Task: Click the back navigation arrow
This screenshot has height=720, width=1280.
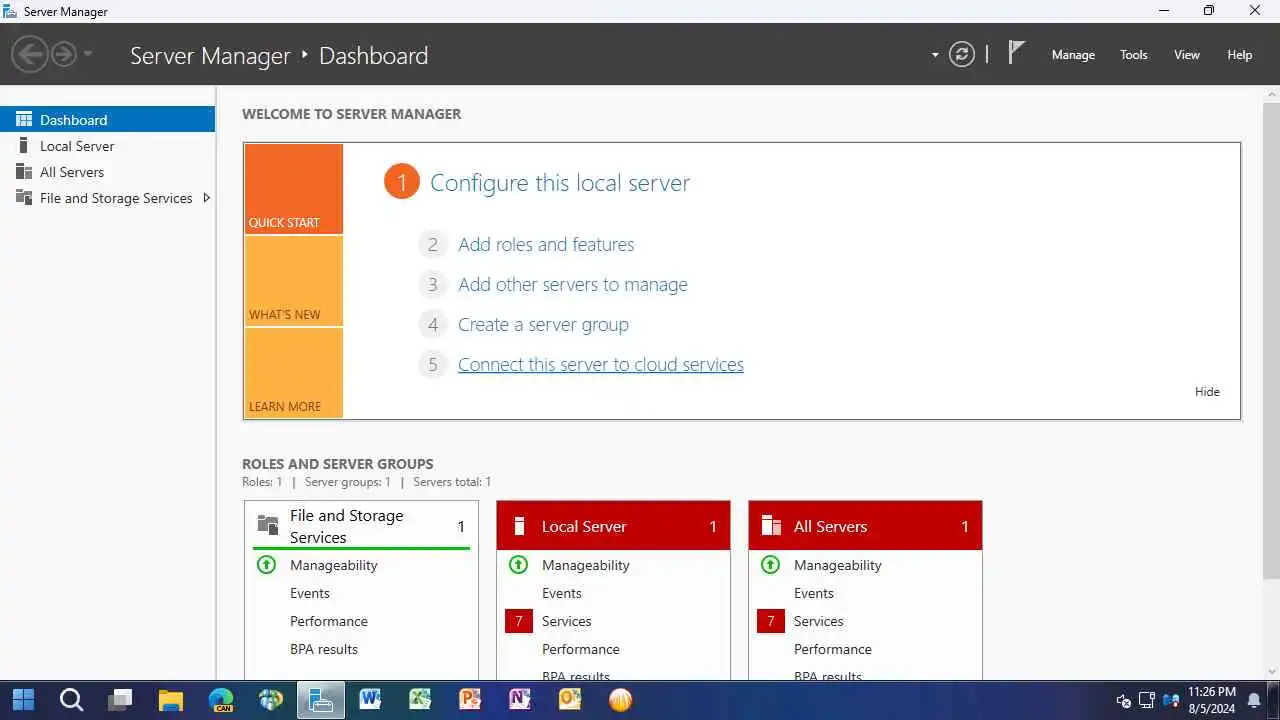Action: tap(30, 54)
